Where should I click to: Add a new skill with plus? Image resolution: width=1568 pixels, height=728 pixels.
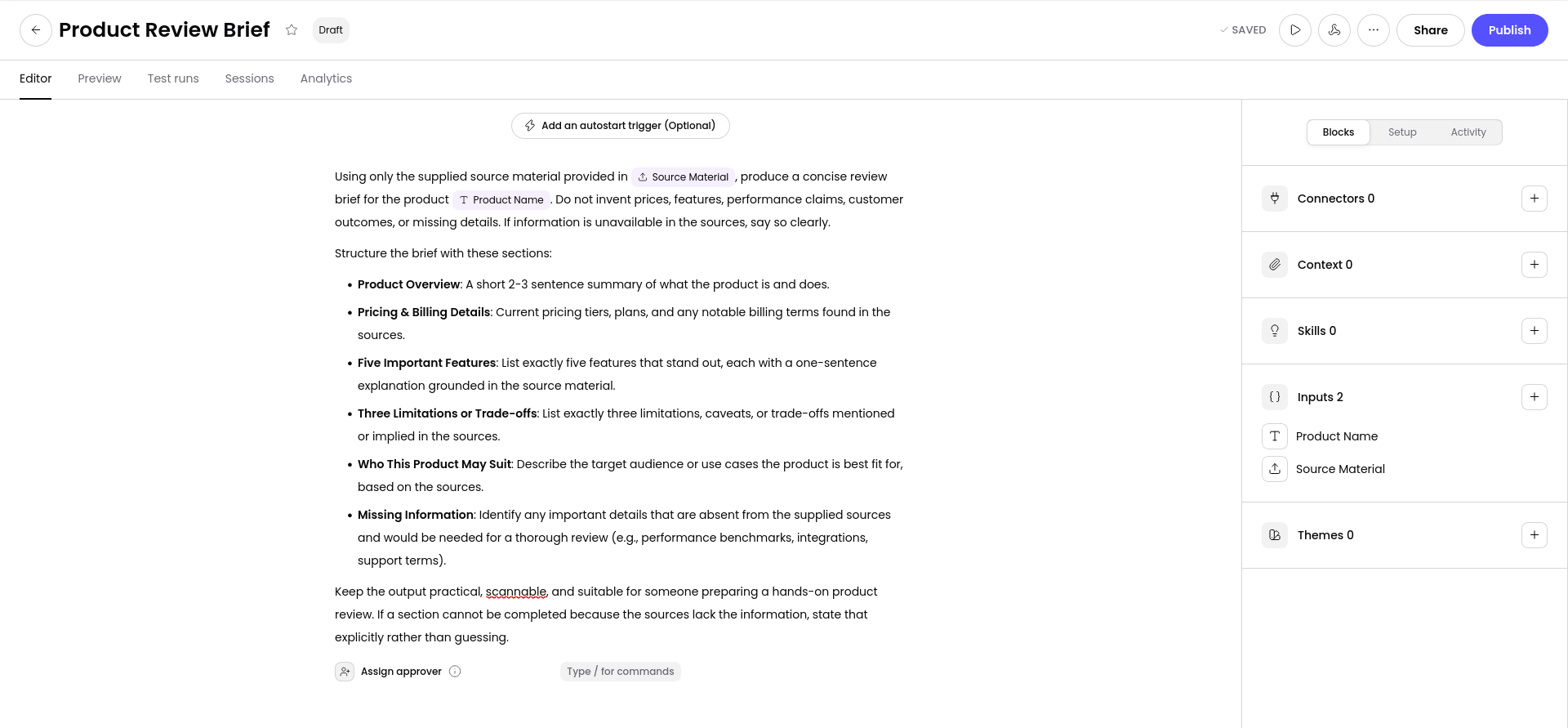(x=1535, y=331)
